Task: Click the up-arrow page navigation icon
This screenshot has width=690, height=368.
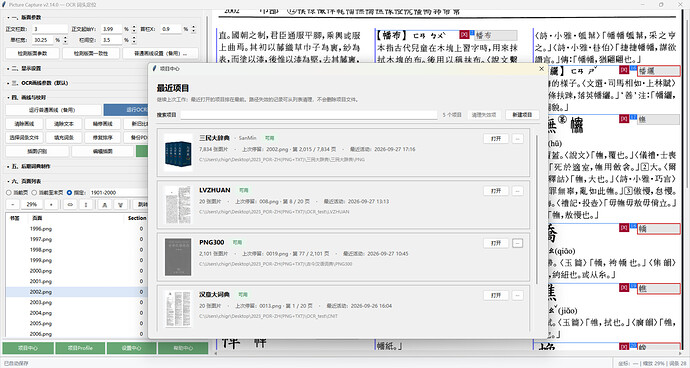Action: point(104,205)
